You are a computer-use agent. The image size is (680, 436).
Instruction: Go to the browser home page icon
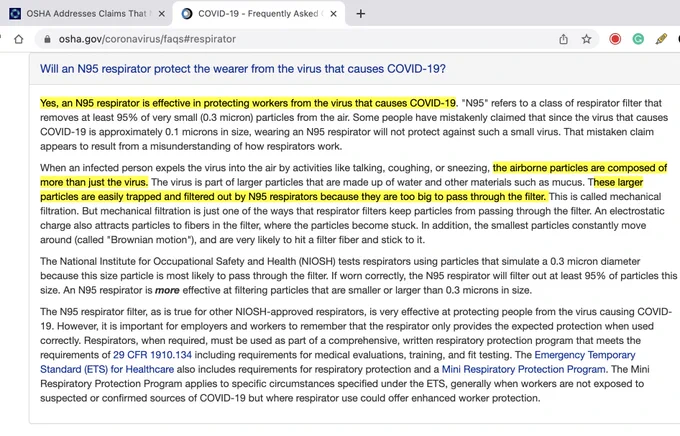[x=18, y=39]
